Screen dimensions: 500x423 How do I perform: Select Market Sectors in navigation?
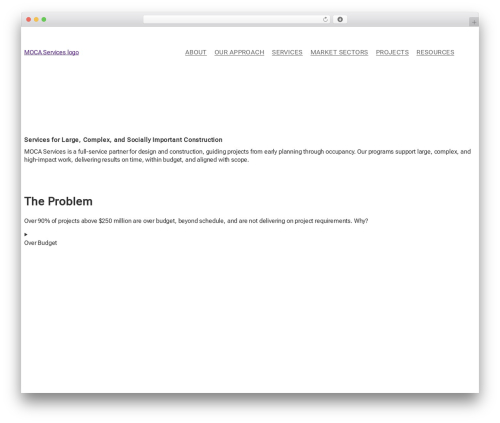click(x=339, y=52)
